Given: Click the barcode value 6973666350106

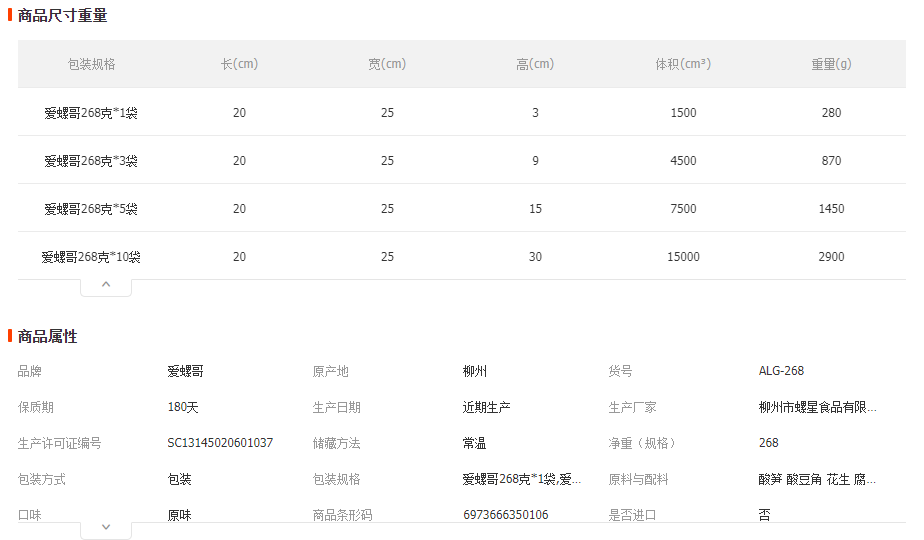Looking at the screenshot, I should [x=506, y=515].
